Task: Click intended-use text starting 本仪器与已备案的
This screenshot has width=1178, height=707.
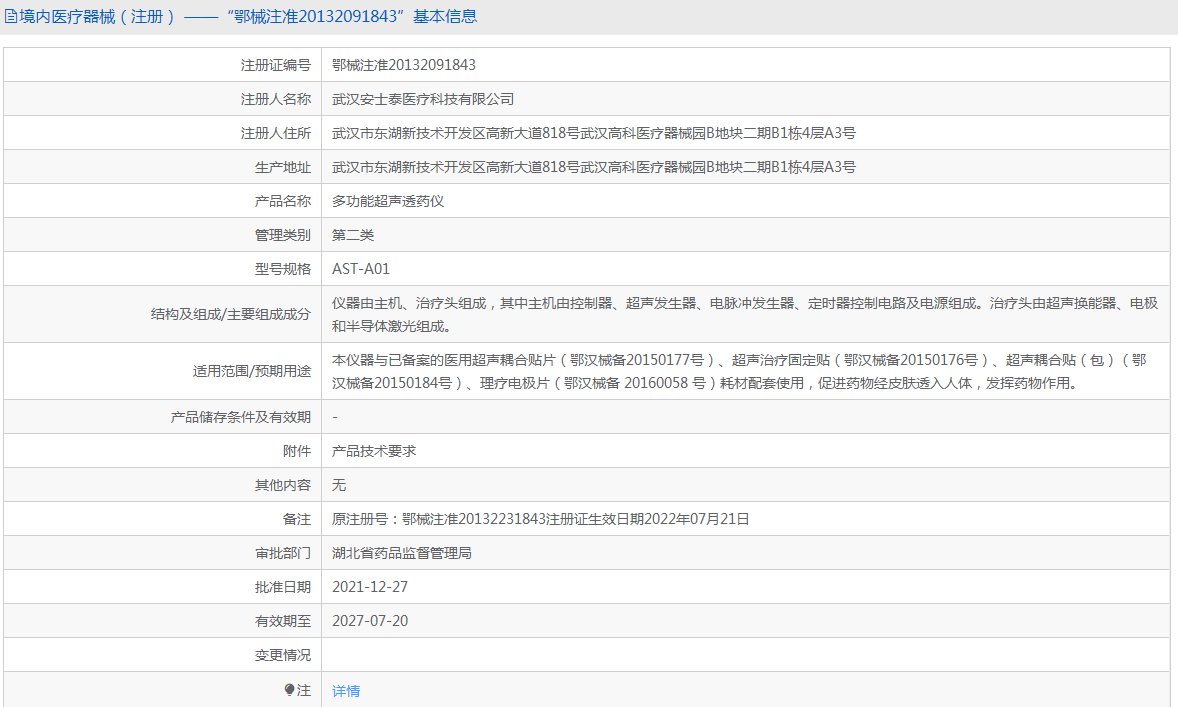Action: [x=739, y=371]
